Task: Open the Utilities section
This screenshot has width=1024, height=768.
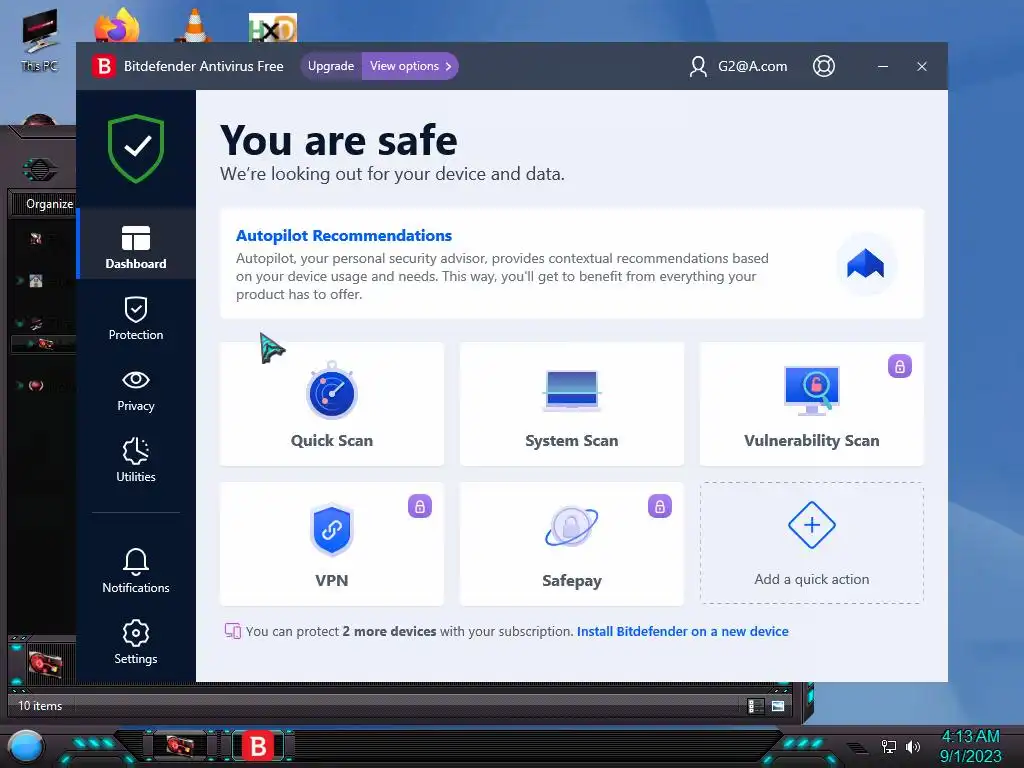Action: click(x=136, y=460)
